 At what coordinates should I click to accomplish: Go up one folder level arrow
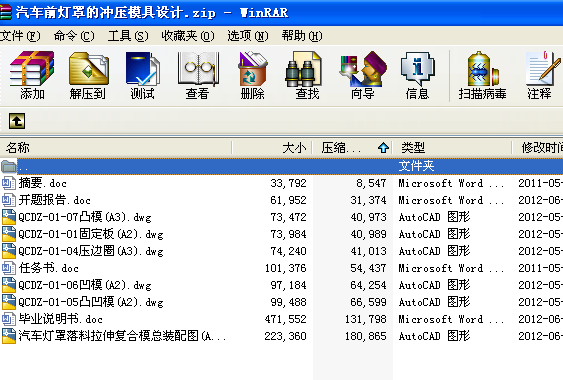pyautogui.click(x=17, y=121)
